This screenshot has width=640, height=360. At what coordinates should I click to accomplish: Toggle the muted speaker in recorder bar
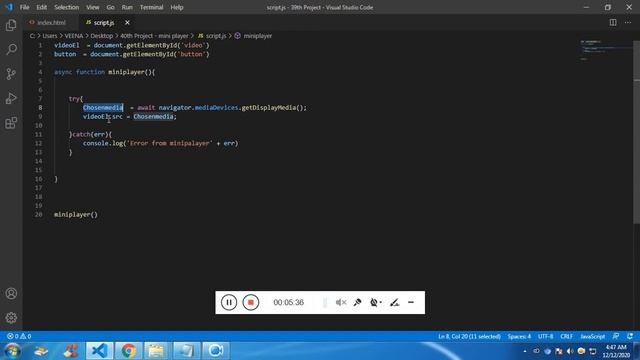pyautogui.click(x=341, y=302)
